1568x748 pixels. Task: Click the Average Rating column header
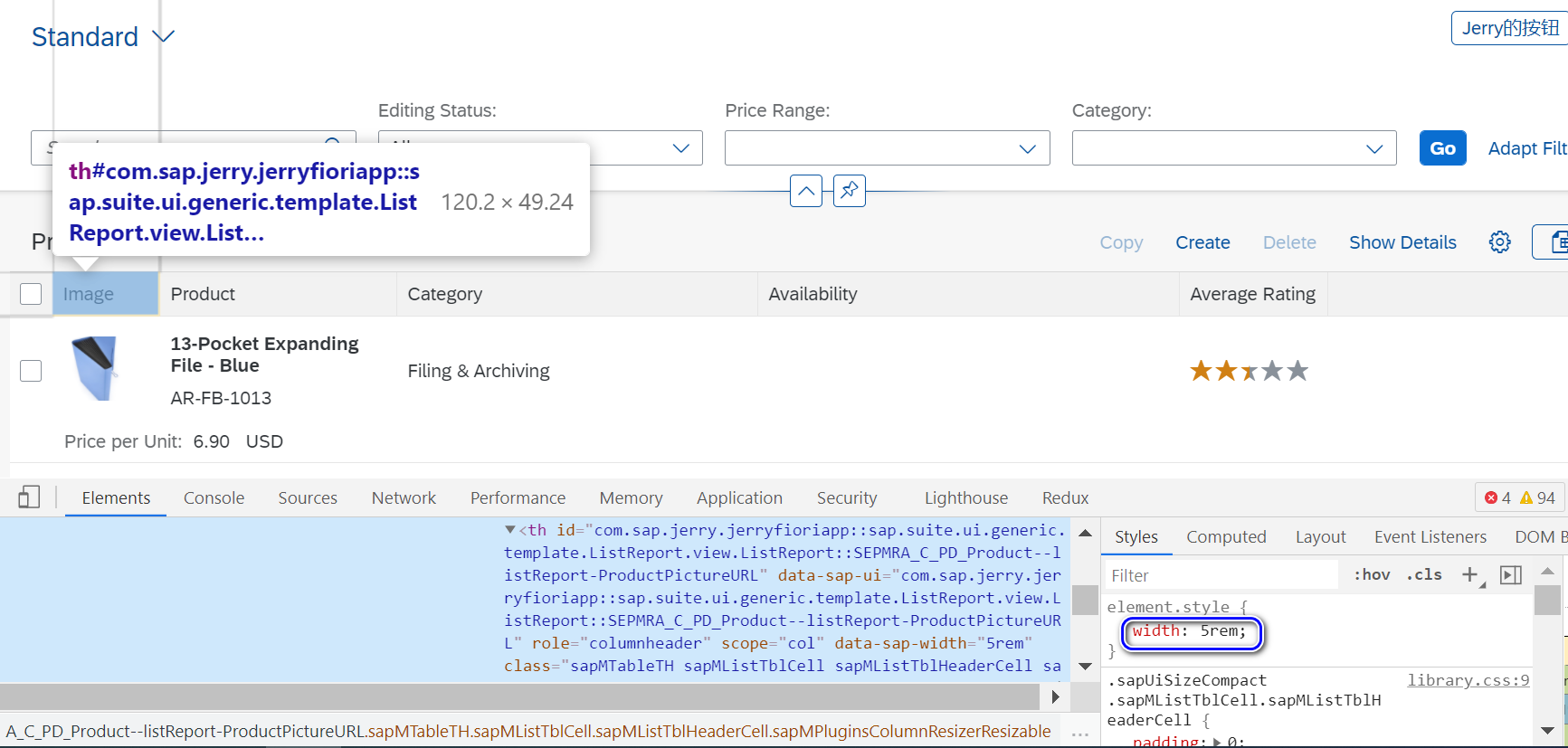pos(1253,294)
